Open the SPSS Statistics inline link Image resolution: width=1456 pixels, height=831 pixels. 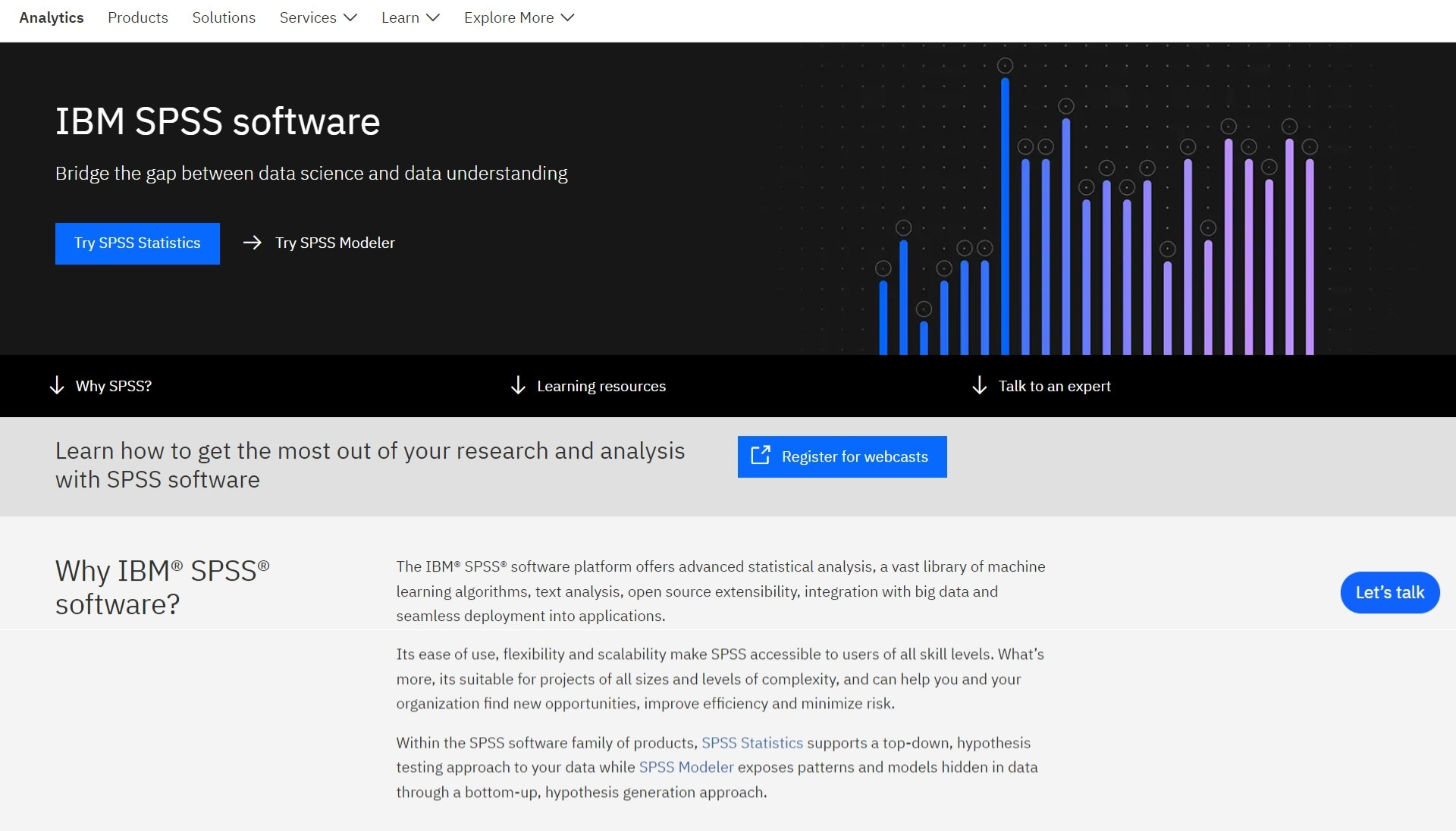click(x=752, y=743)
